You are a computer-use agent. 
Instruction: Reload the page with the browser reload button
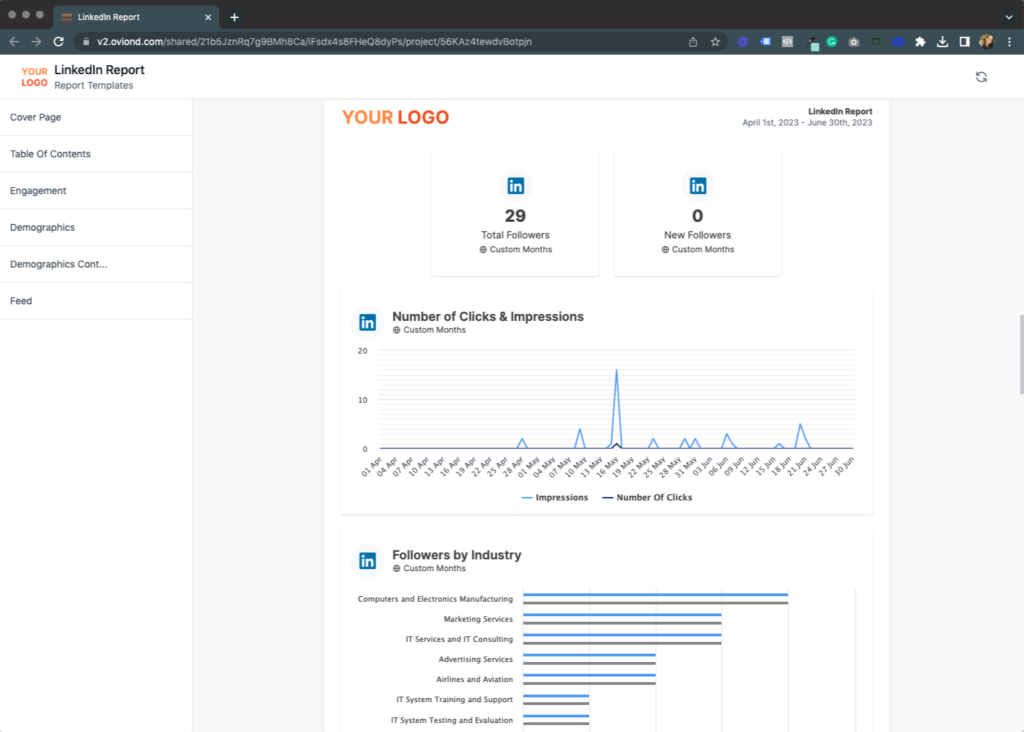59,42
